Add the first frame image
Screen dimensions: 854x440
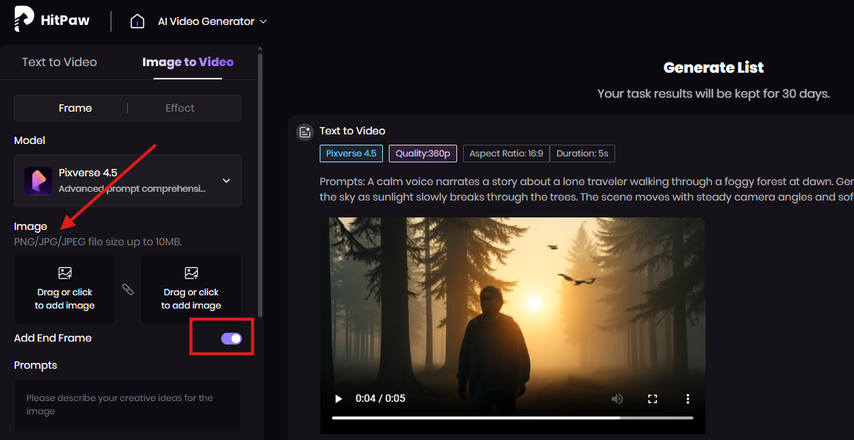pyautogui.click(x=65, y=289)
